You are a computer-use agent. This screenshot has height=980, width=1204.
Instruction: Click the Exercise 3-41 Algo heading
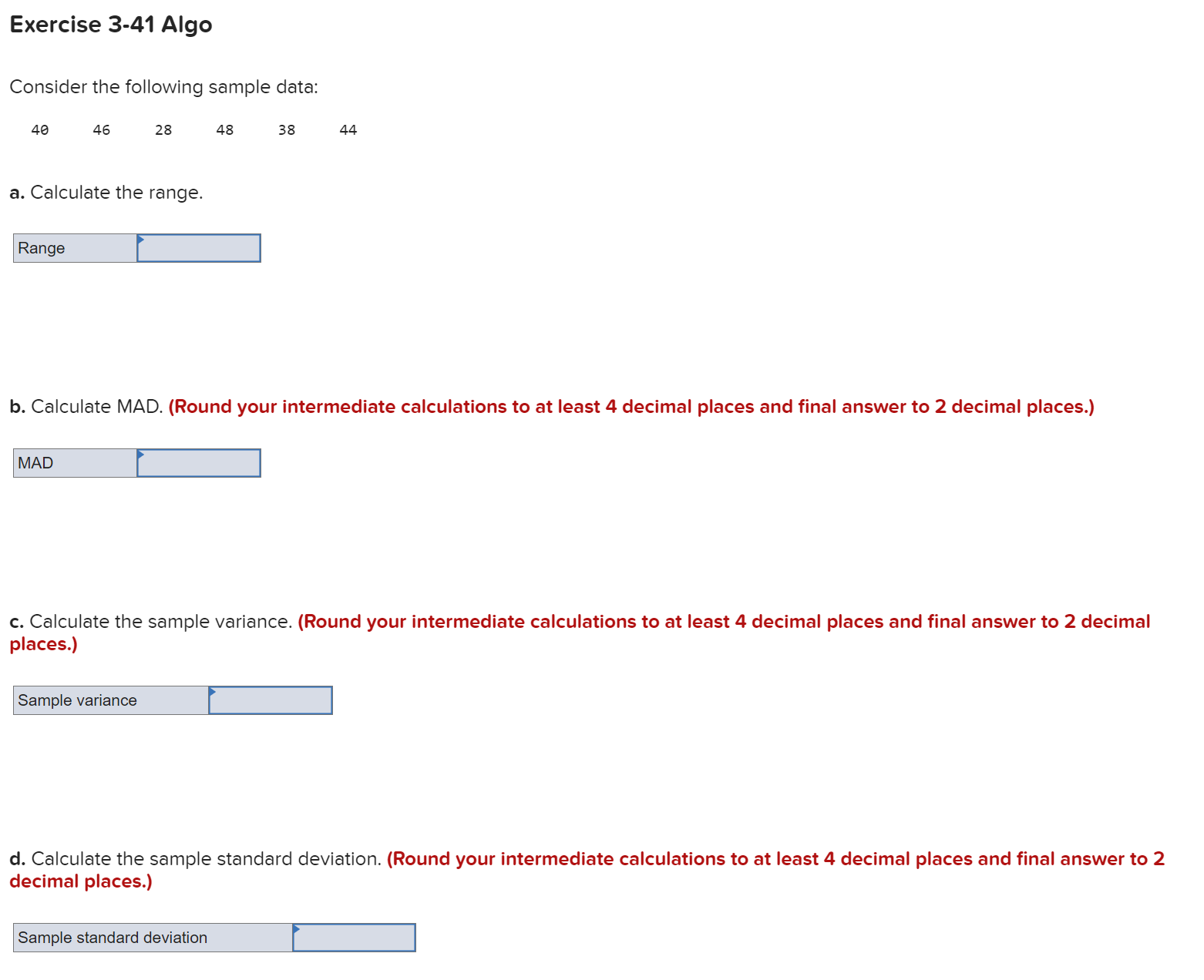pos(110,24)
